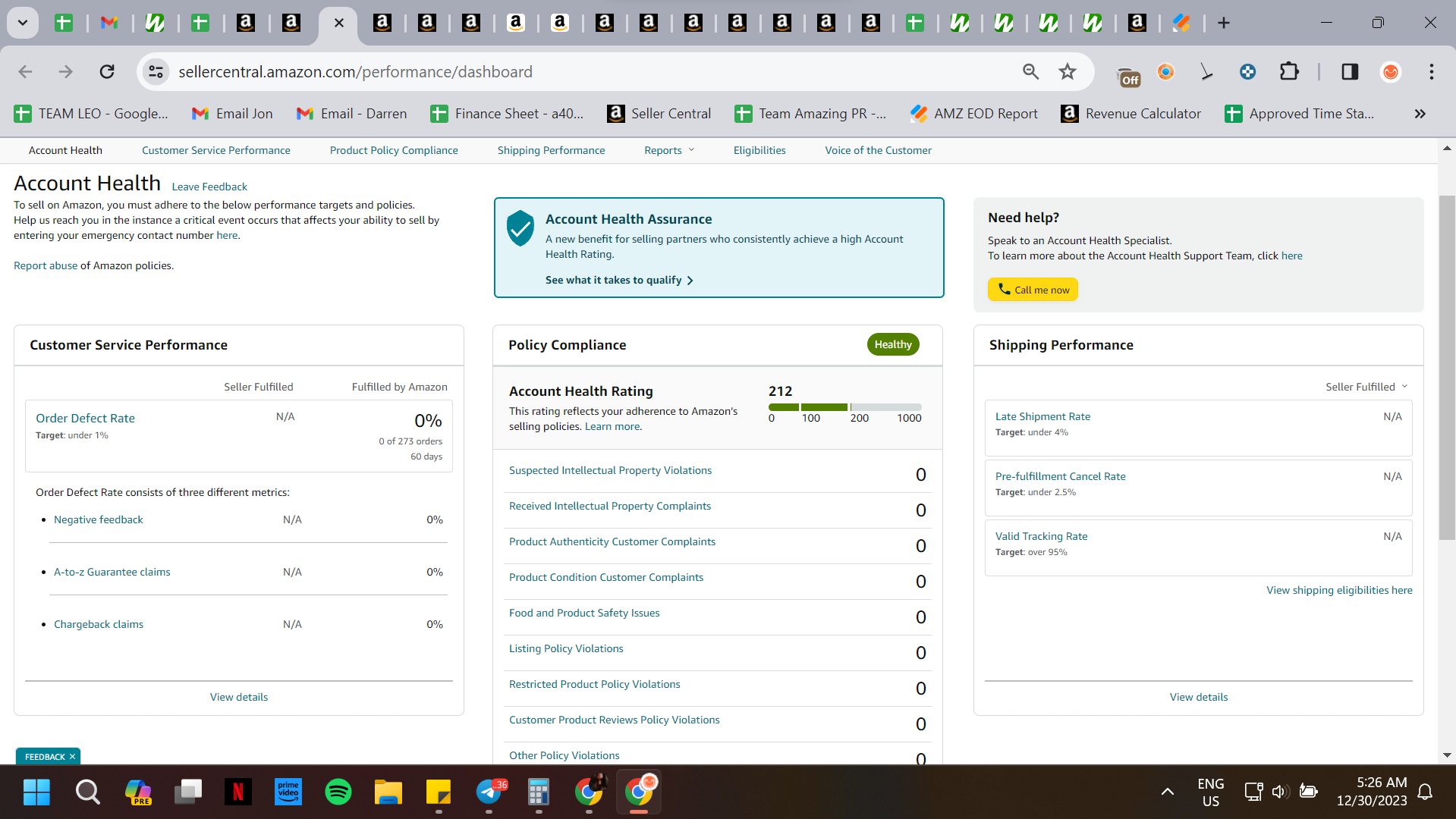Viewport: 1456px width, 819px height.
Task: Open the tab search dropdown arrow
Action: pyautogui.click(x=23, y=23)
